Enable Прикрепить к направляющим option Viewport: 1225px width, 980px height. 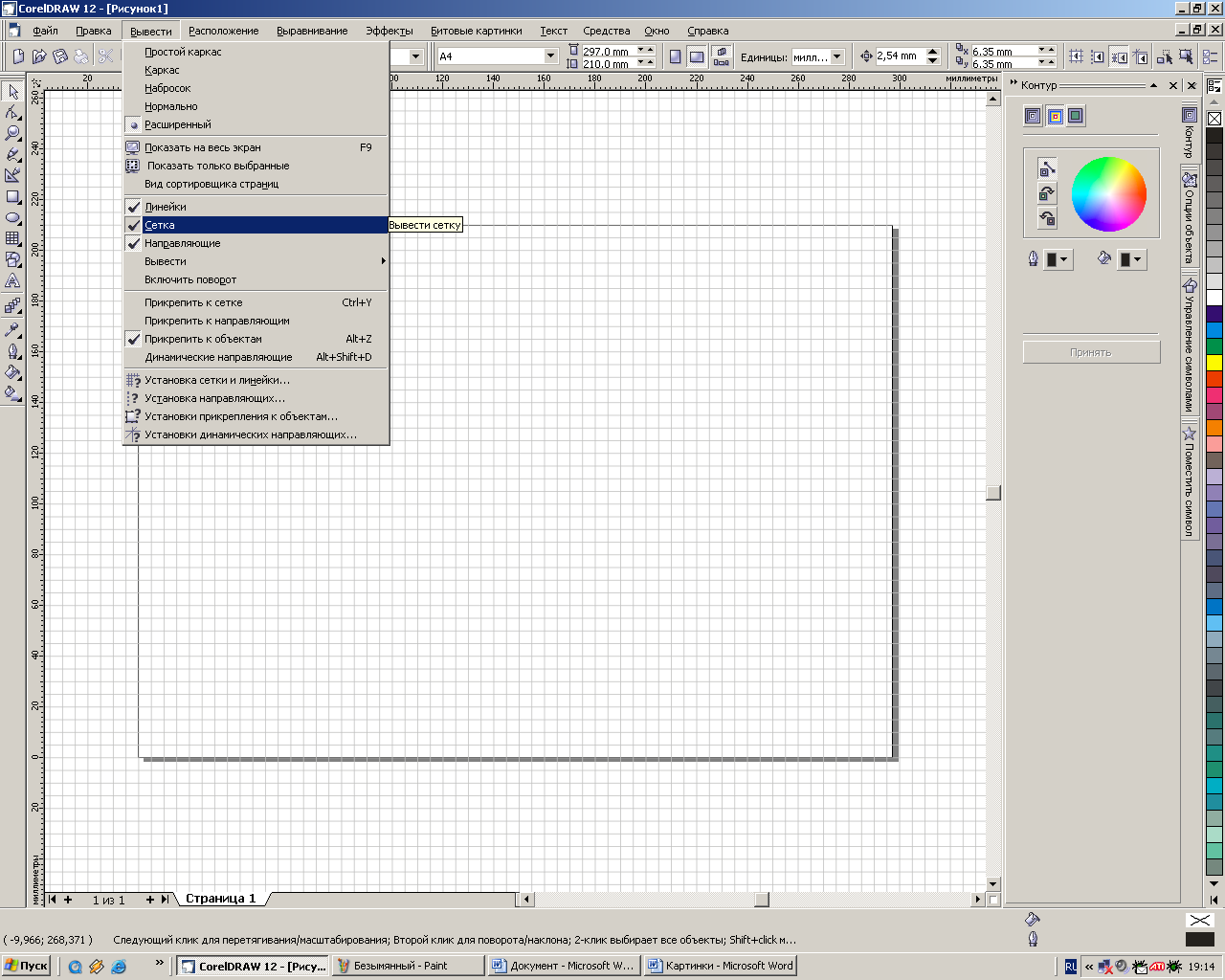[x=256, y=321]
